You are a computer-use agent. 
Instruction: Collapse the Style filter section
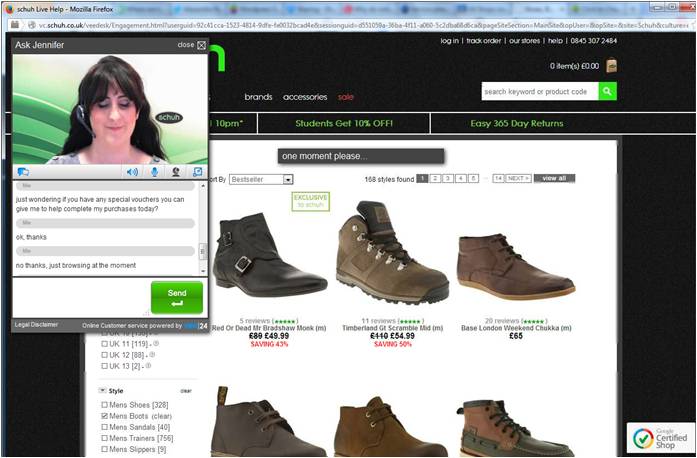(x=102, y=391)
